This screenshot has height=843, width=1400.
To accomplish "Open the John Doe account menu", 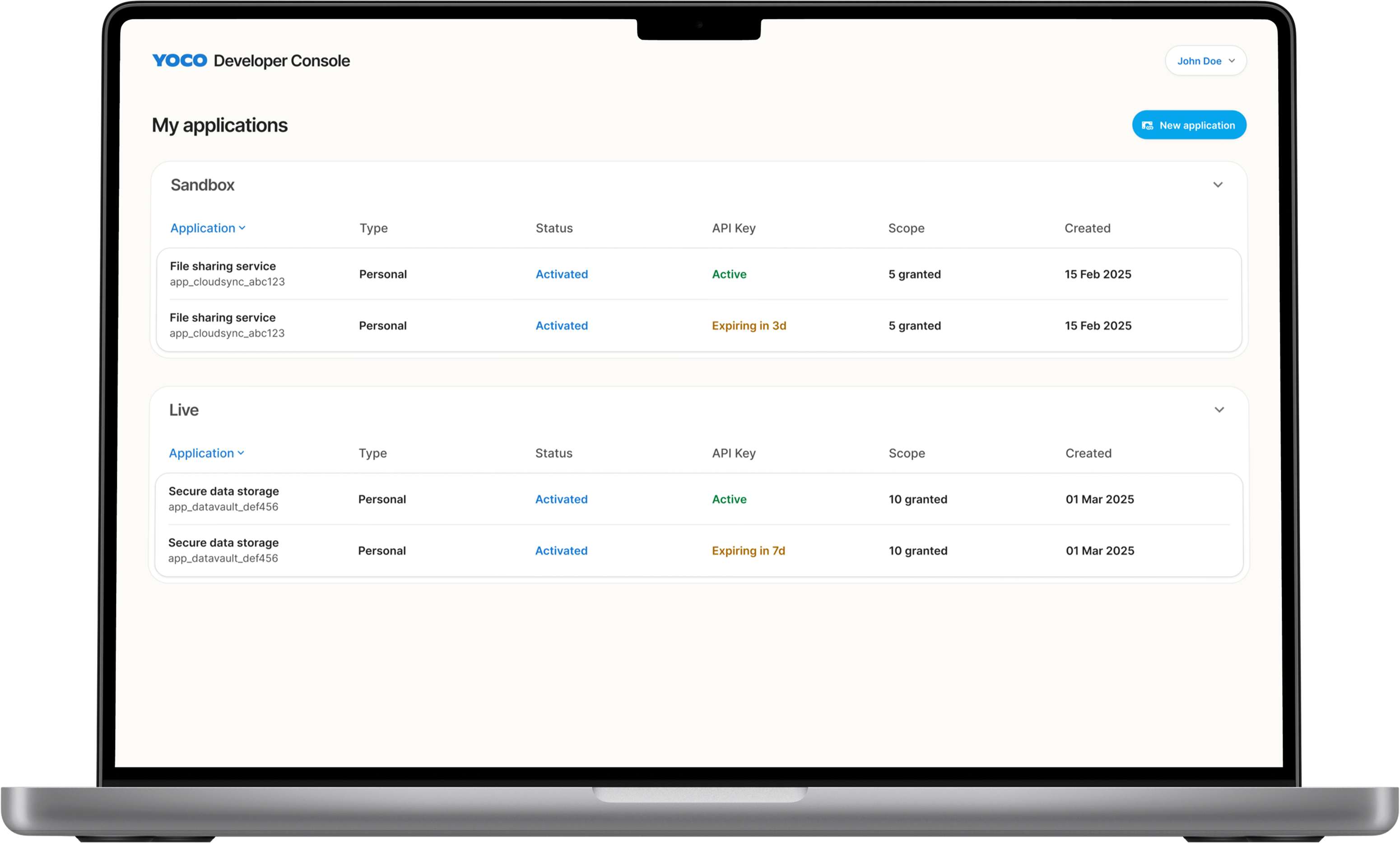I will tap(1206, 61).
